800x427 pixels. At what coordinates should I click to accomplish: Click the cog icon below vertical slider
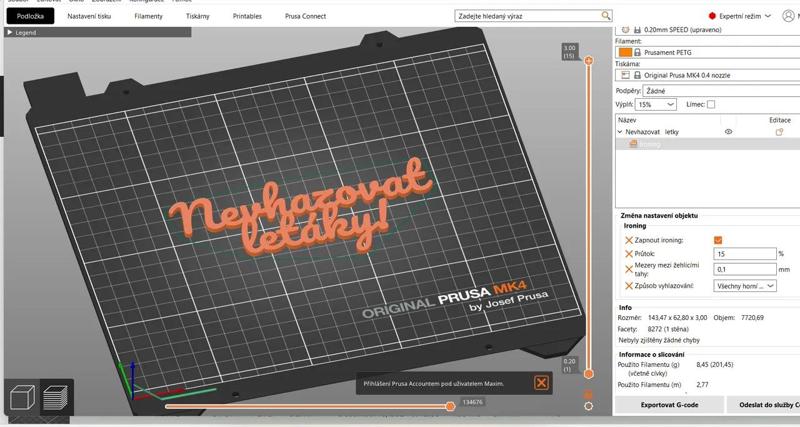tap(588, 406)
